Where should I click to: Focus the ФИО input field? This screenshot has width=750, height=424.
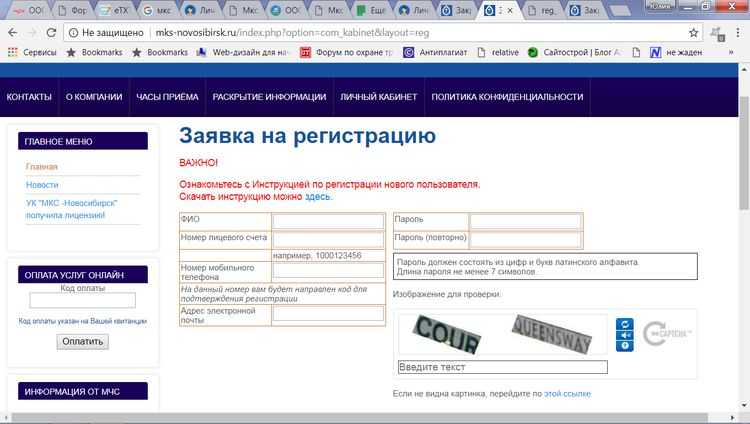pos(328,222)
